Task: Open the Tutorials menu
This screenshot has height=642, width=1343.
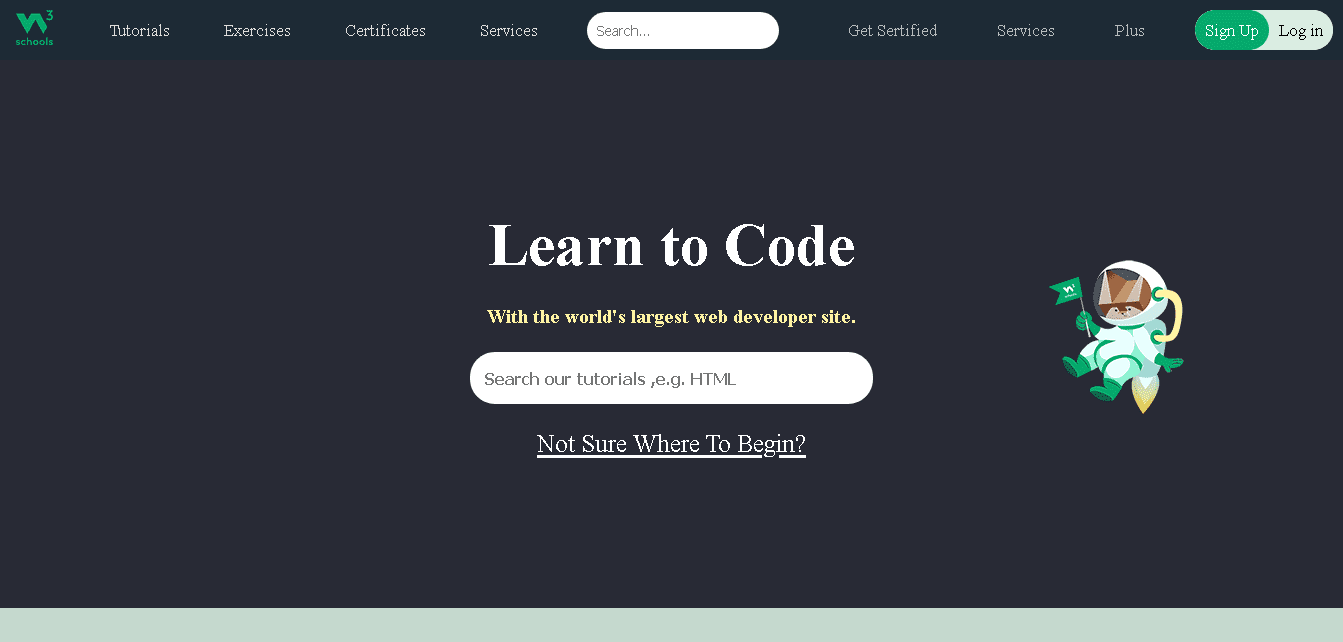Action: [x=140, y=31]
